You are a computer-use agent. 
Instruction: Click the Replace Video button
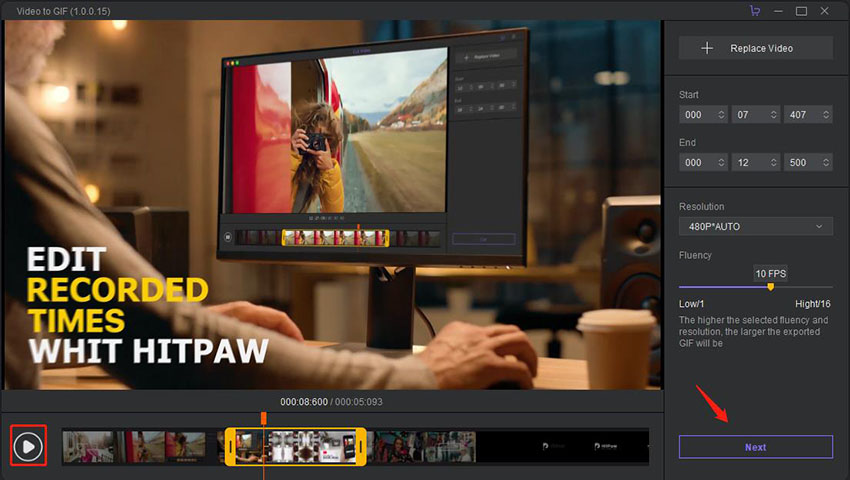click(x=756, y=48)
